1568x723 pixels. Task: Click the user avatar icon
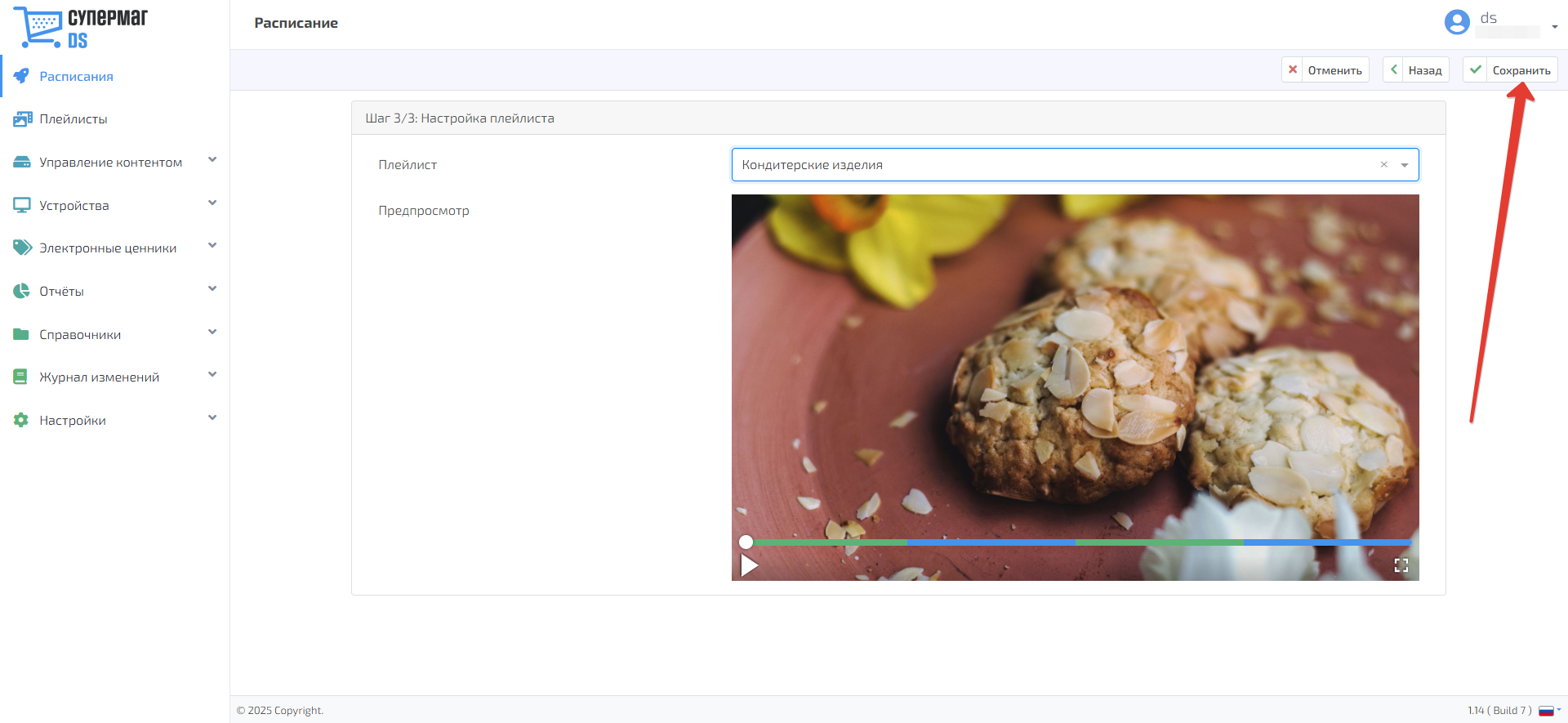click(x=1457, y=22)
